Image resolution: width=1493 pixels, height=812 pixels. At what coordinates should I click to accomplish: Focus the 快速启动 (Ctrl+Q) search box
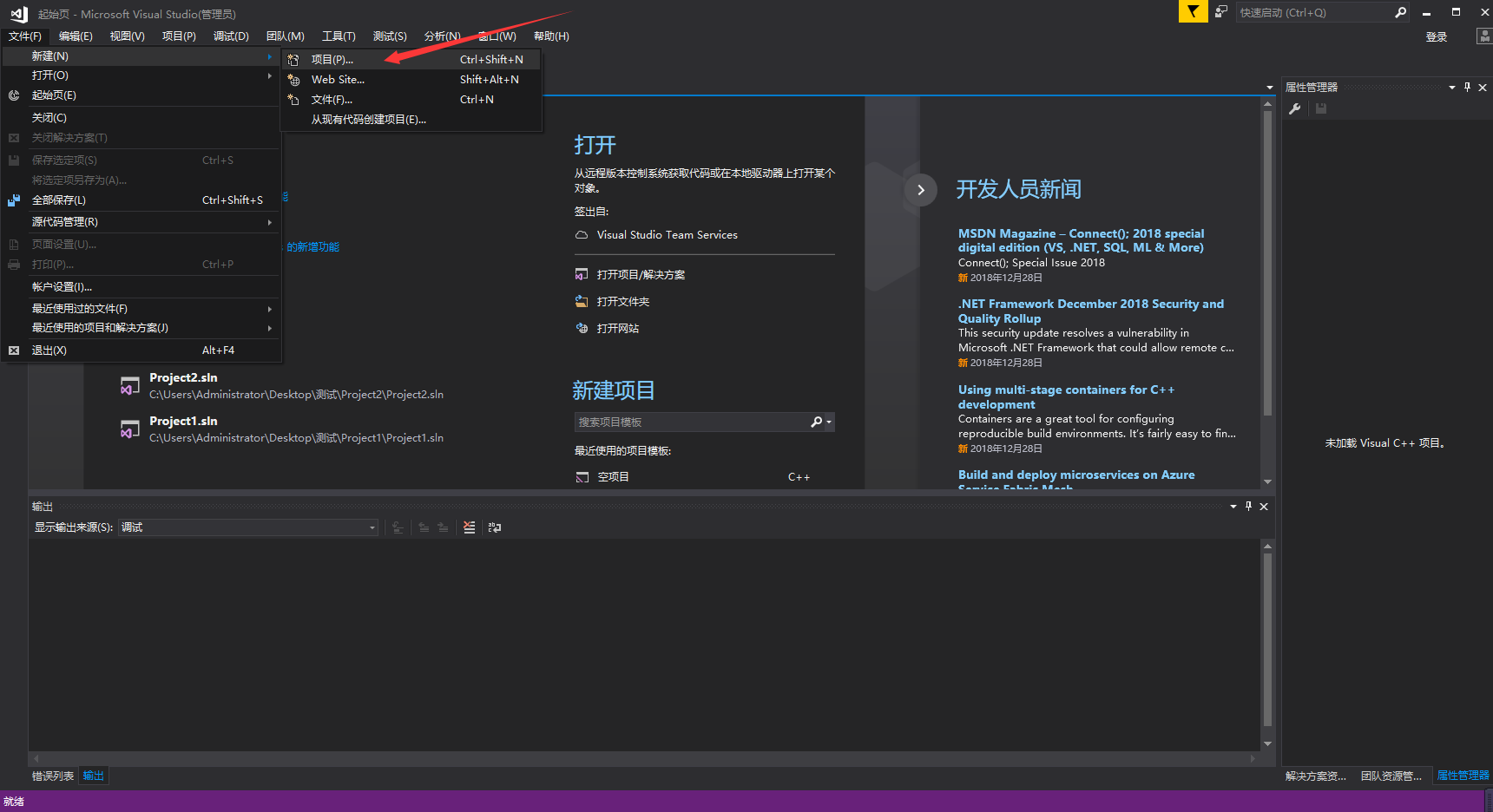(1313, 12)
